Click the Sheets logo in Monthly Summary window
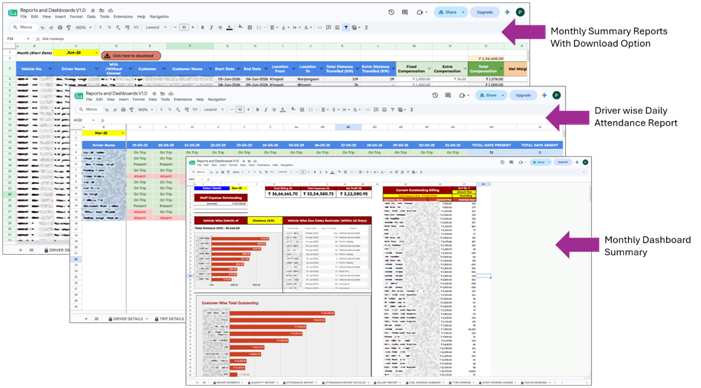Screen dimensions: 701x388 [13, 13]
